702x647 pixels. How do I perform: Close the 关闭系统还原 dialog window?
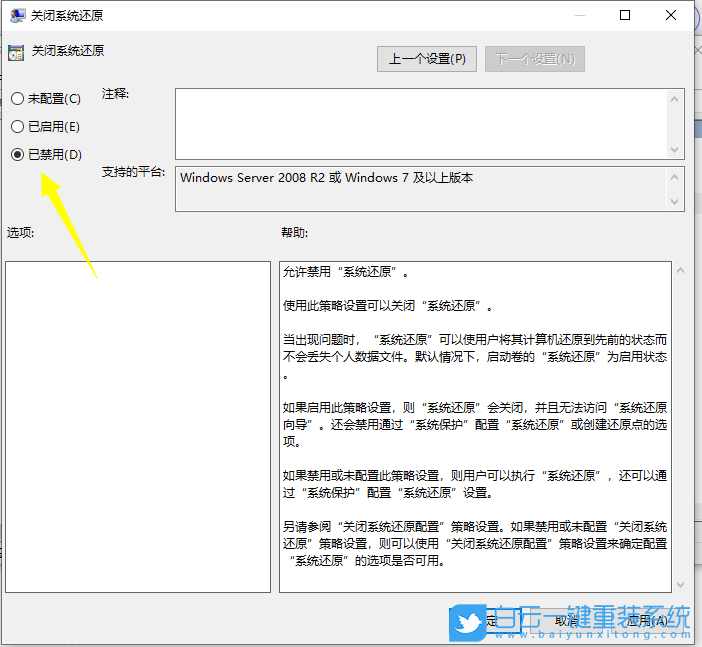(671, 15)
